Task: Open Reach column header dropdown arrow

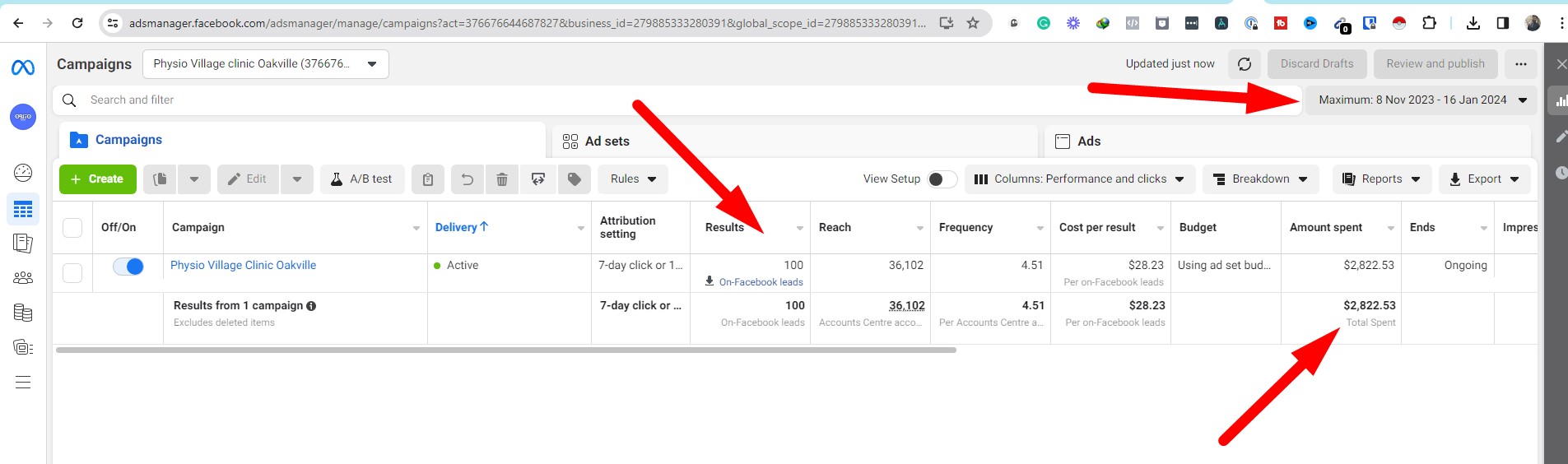Action: coord(920,229)
